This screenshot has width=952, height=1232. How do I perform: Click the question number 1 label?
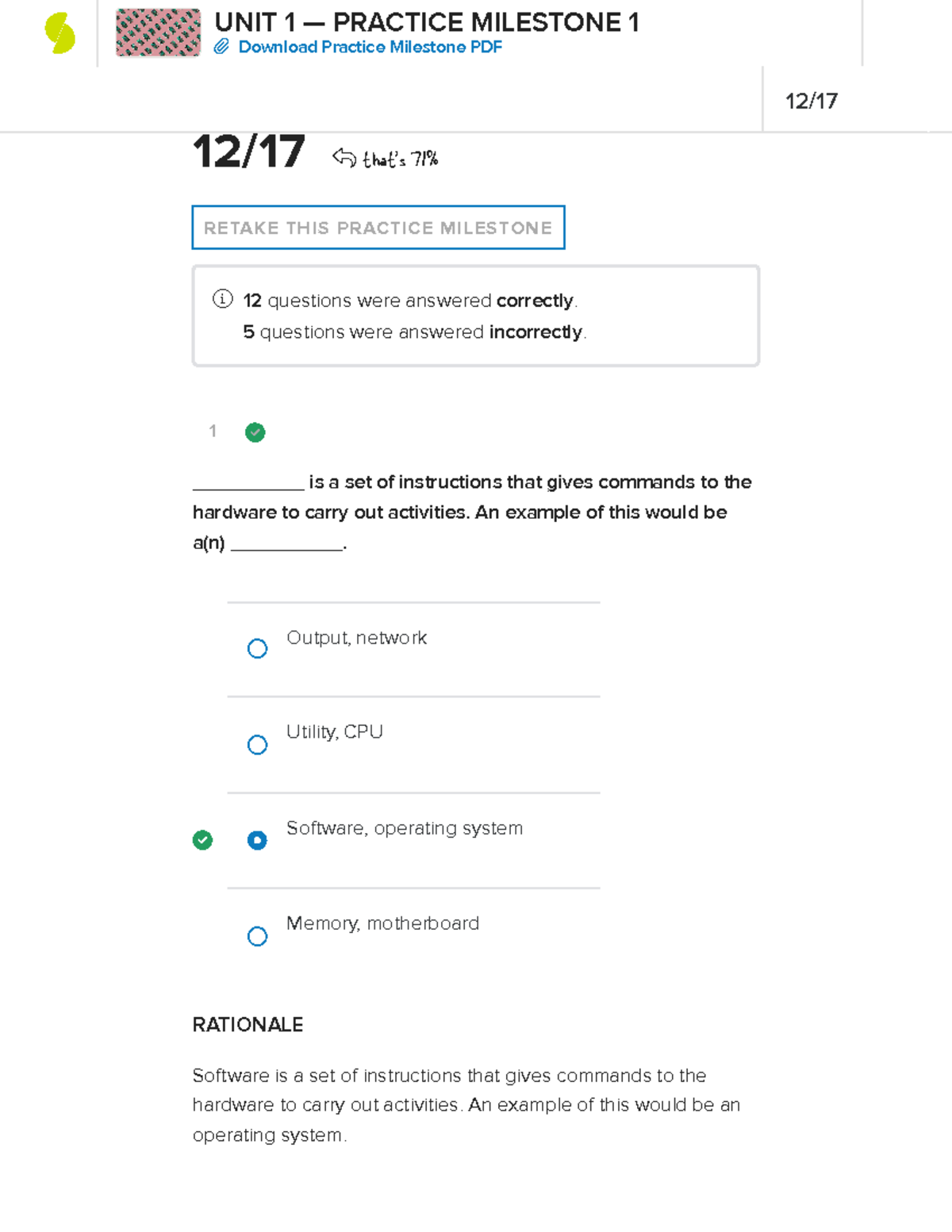tap(213, 432)
